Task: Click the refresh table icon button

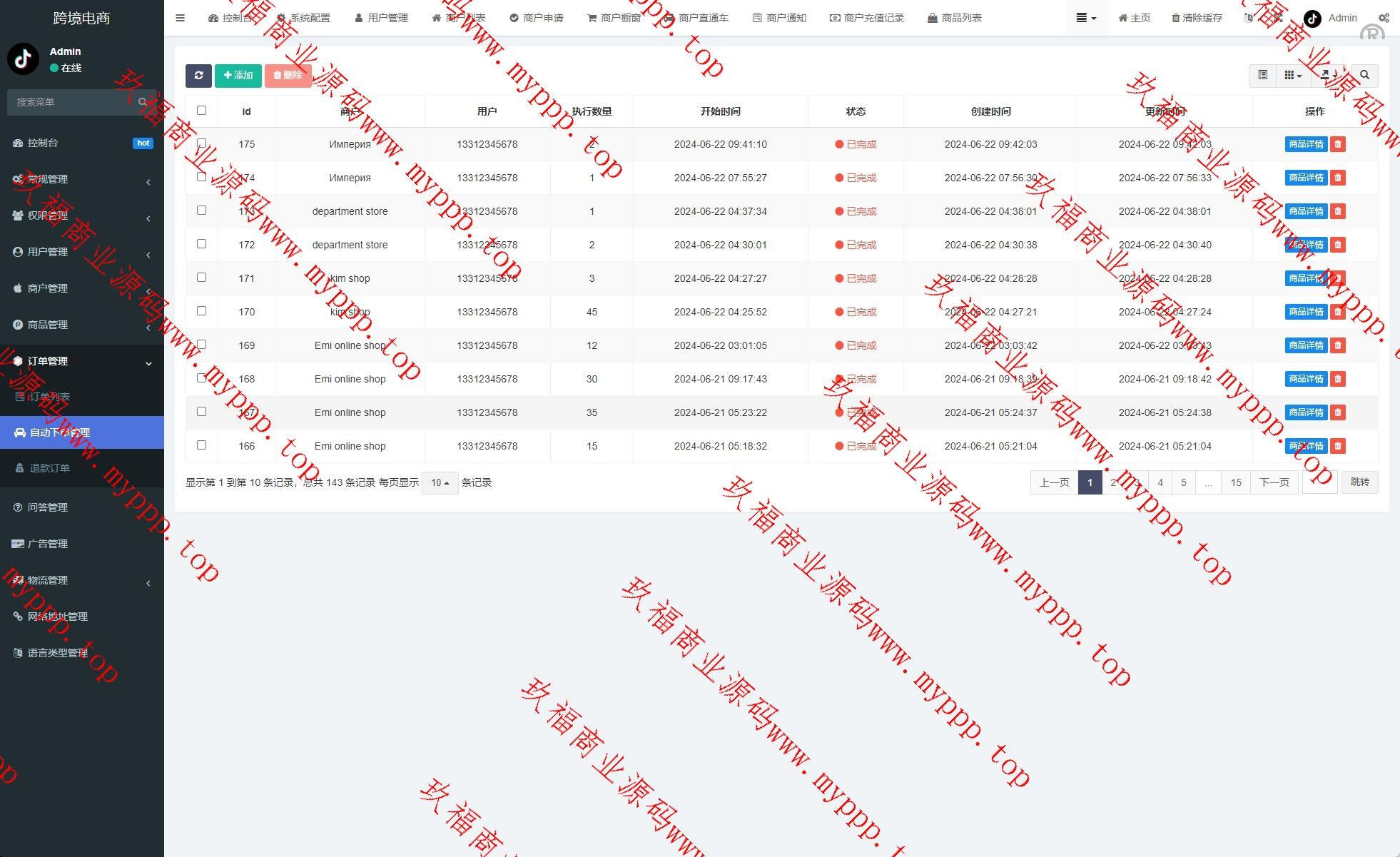Action: [198, 76]
